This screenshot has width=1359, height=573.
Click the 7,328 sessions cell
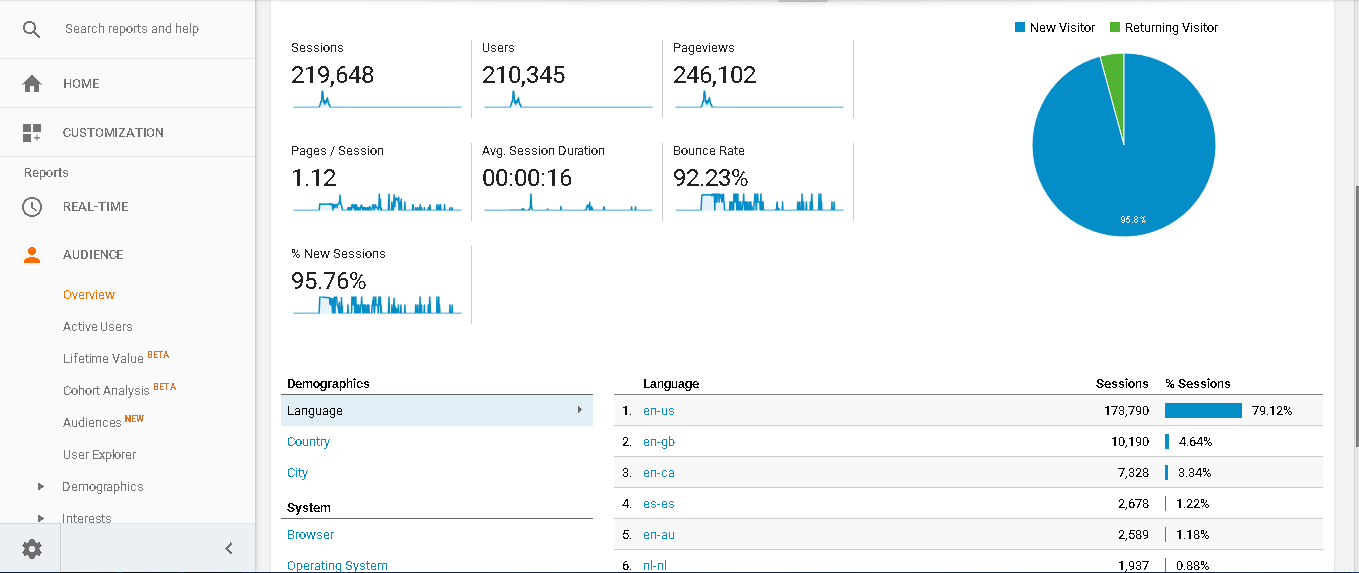coord(1133,473)
